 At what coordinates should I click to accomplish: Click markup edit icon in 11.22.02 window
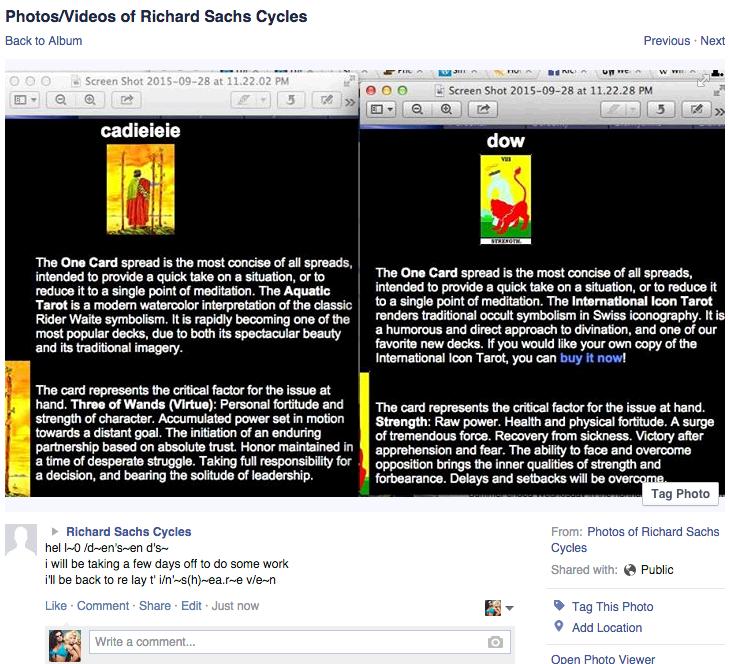coord(327,100)
